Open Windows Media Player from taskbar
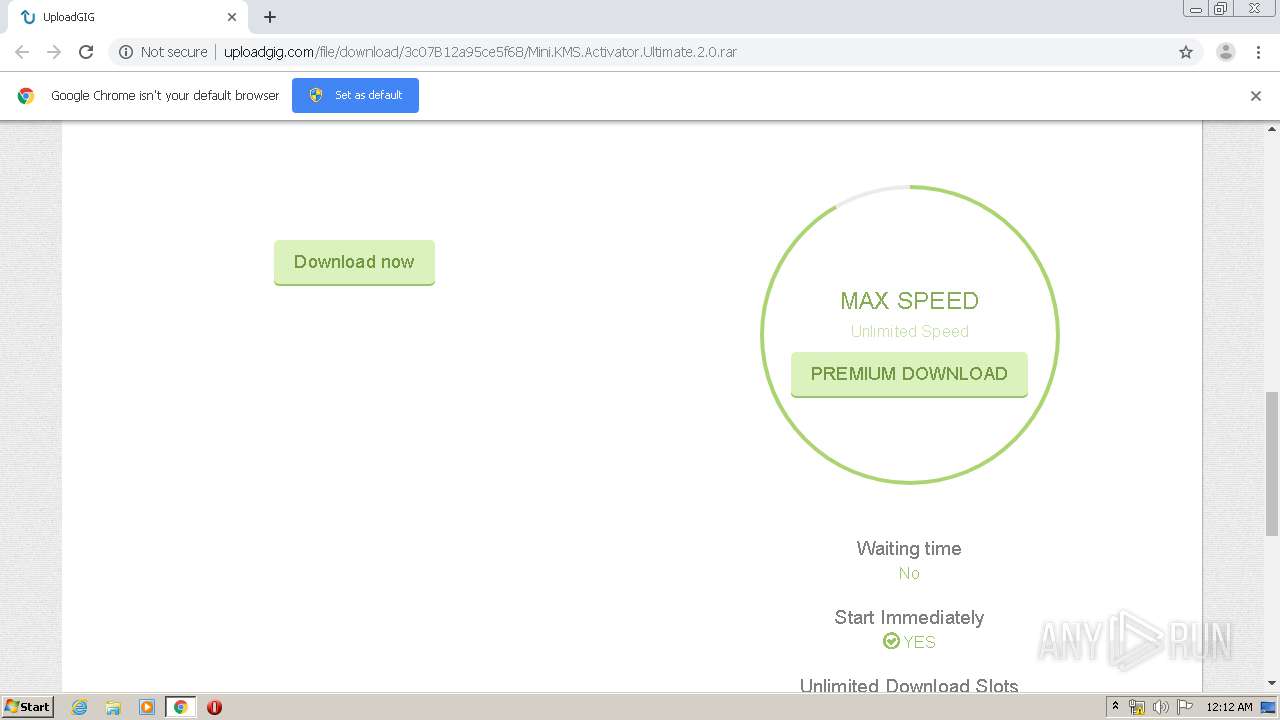Viewport: 1280px width, 720px height. tap(147, 707)
